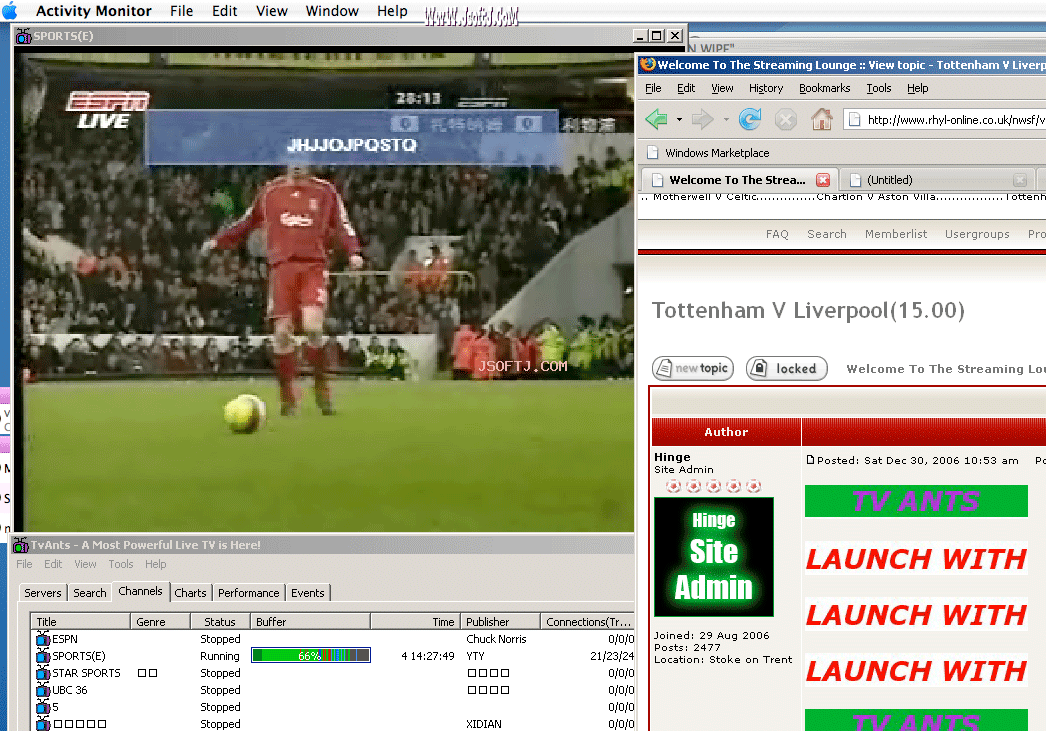Viewport: 1046px width, 731px height.
Task: Click the Buffer column header
Action: (x=310, y=622)
